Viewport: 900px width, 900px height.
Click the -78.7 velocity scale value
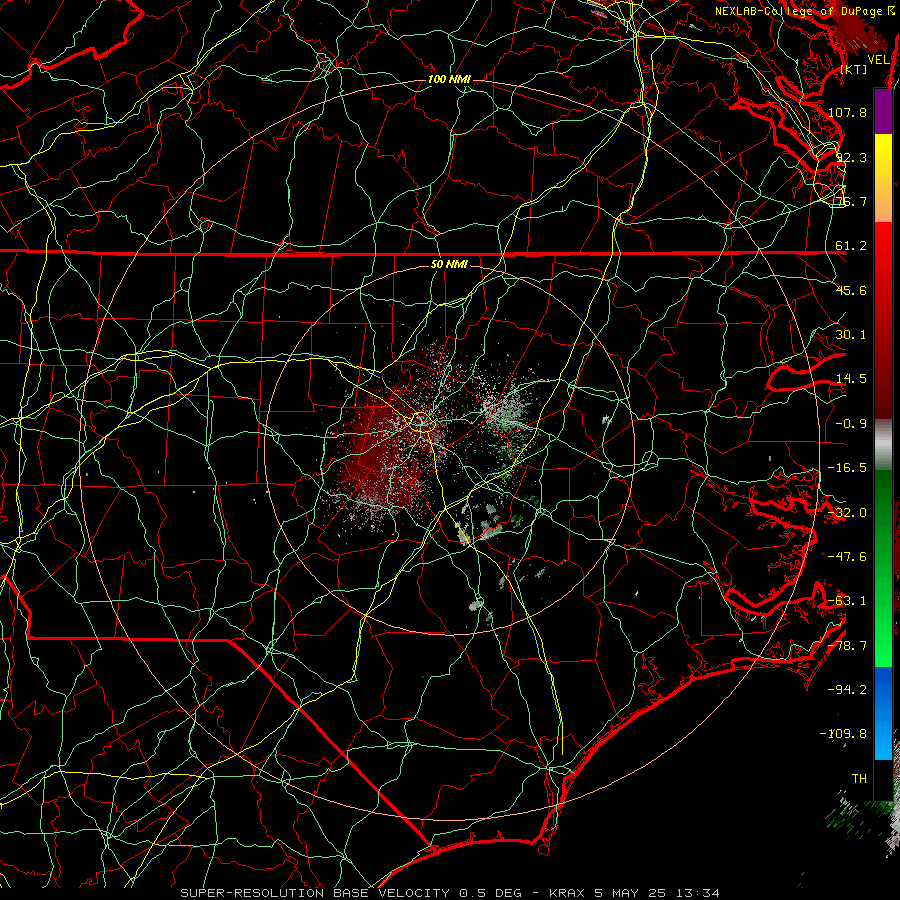847,646
